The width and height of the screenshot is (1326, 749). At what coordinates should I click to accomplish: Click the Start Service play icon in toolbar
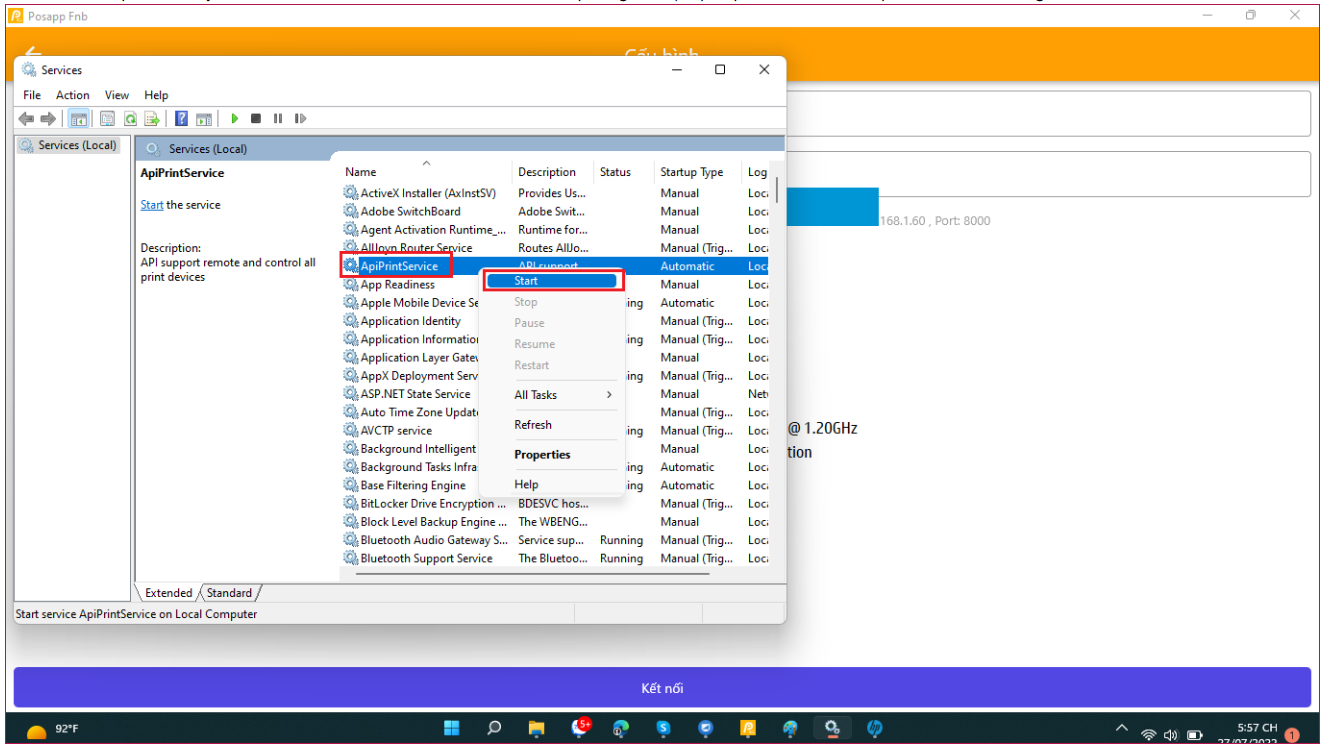[x=235, y=118]
